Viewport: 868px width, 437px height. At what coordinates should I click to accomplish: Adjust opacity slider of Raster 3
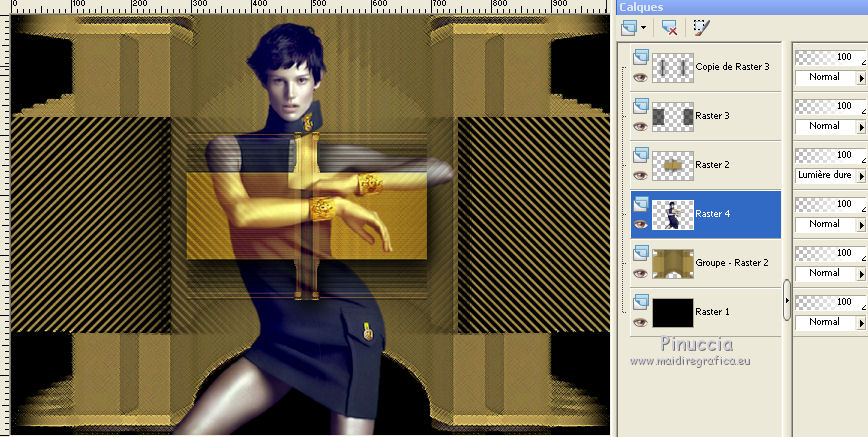831,106
